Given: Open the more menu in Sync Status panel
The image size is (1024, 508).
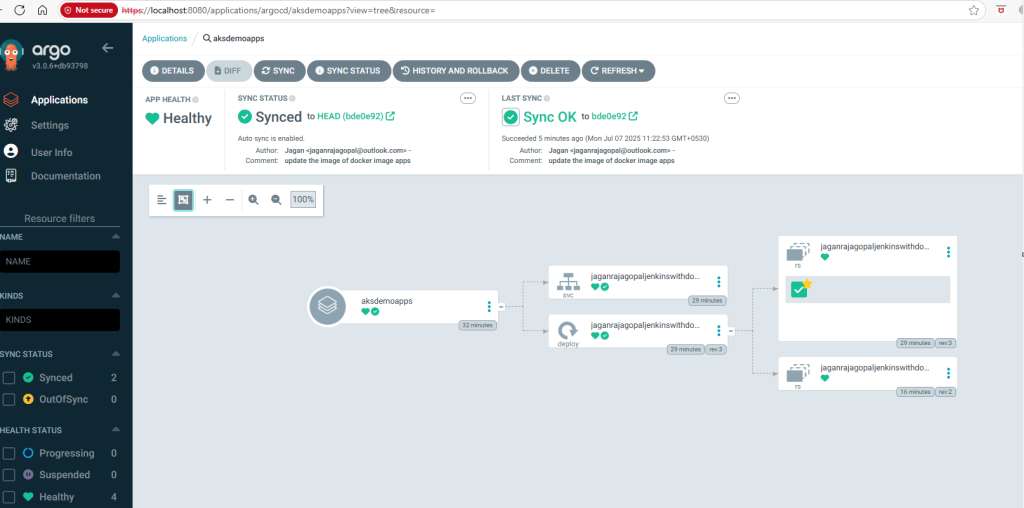Looking at the screenshot, I should pyautogui.click(x=468, y=98).
